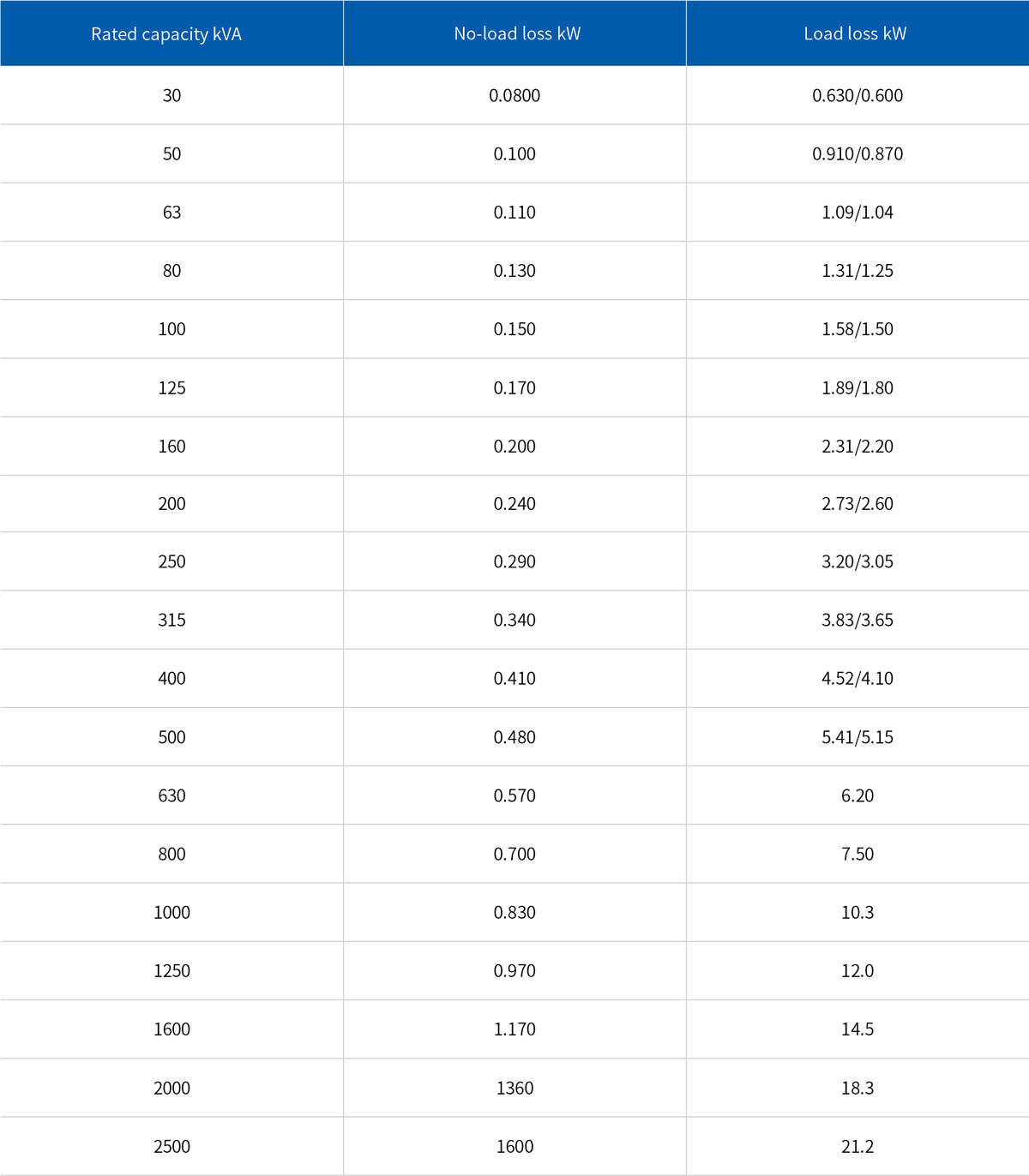The width and height of the screenshot is (1029, 1176).
Task: Click the 125 rated capacity cell
Action: pos(171,388)
